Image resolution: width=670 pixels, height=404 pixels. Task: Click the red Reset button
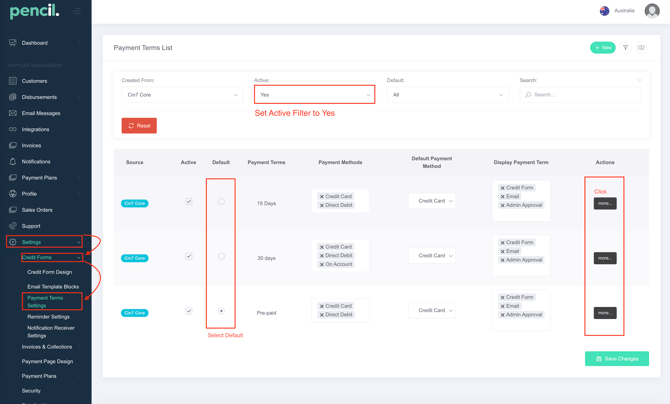[x=139, y=126]
